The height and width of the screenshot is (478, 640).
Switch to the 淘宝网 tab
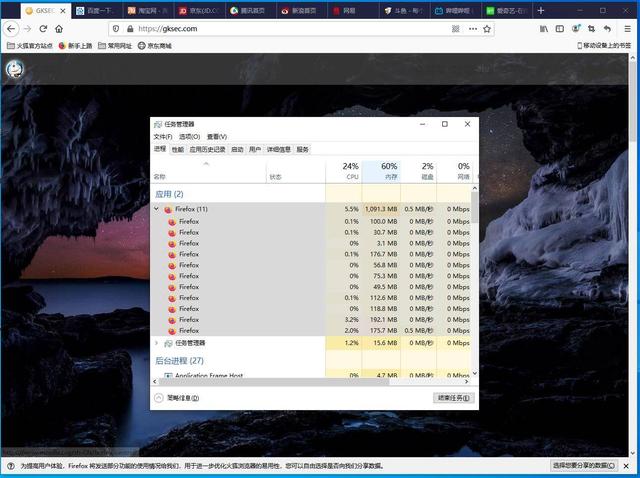point(148,11)
